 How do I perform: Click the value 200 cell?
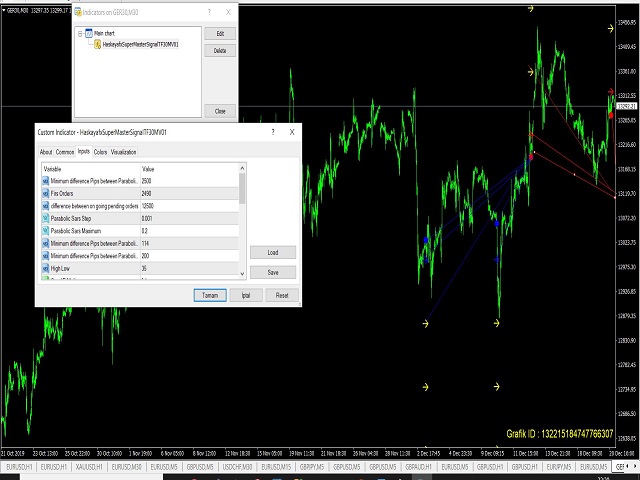coord(189,256)
